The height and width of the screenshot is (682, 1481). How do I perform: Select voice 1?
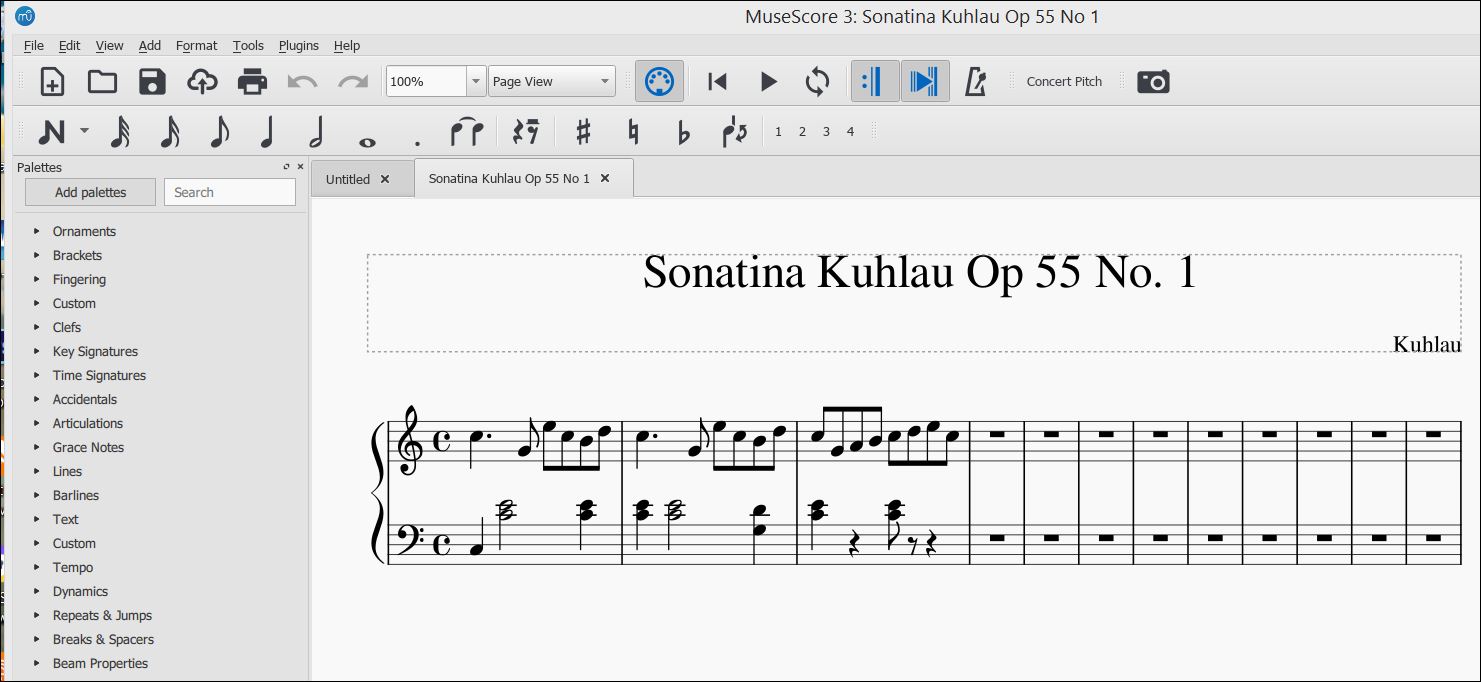pyautogui.click(x=778, y=132)
